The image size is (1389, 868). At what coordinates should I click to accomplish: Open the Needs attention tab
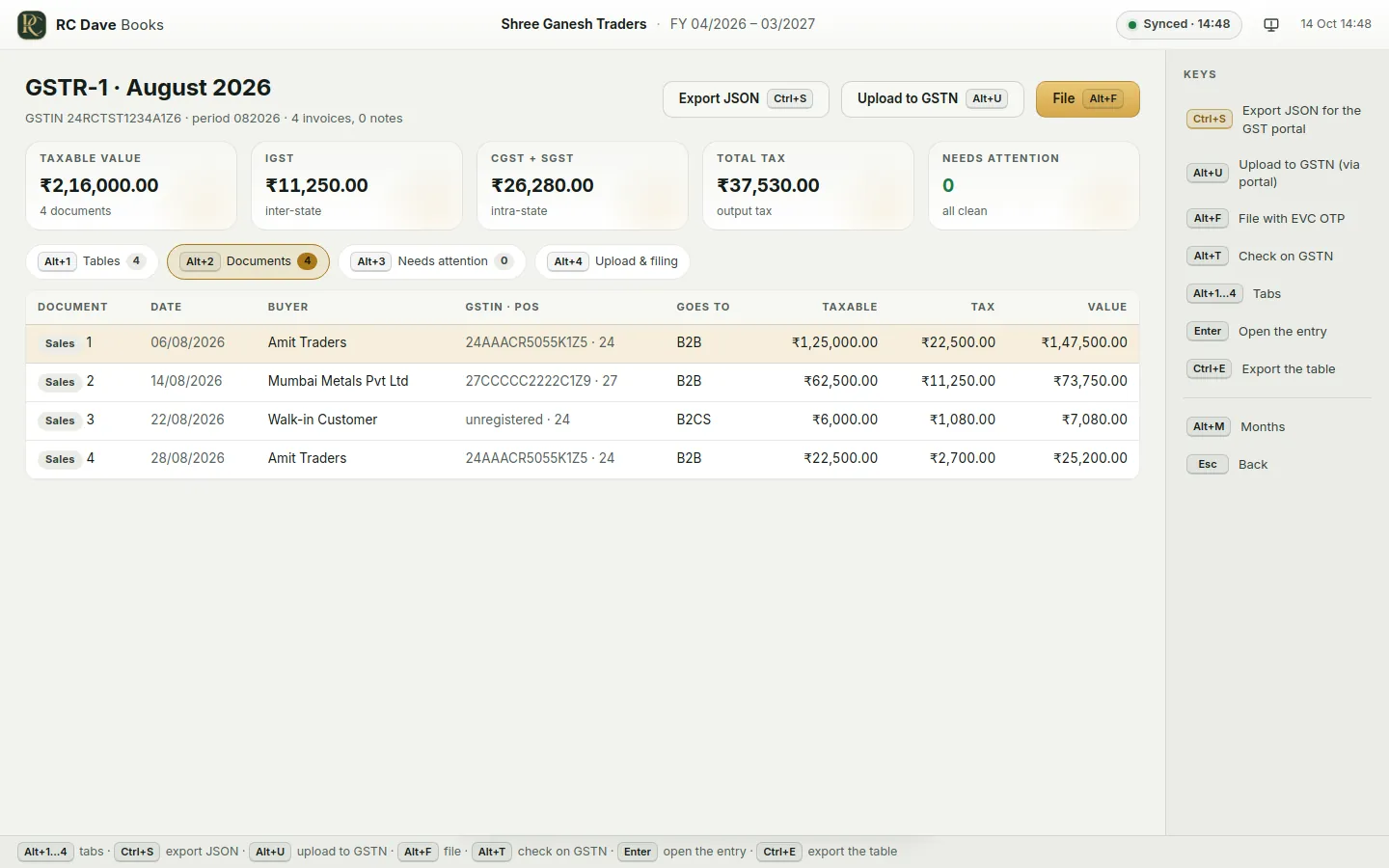click(x=432, y=261)
